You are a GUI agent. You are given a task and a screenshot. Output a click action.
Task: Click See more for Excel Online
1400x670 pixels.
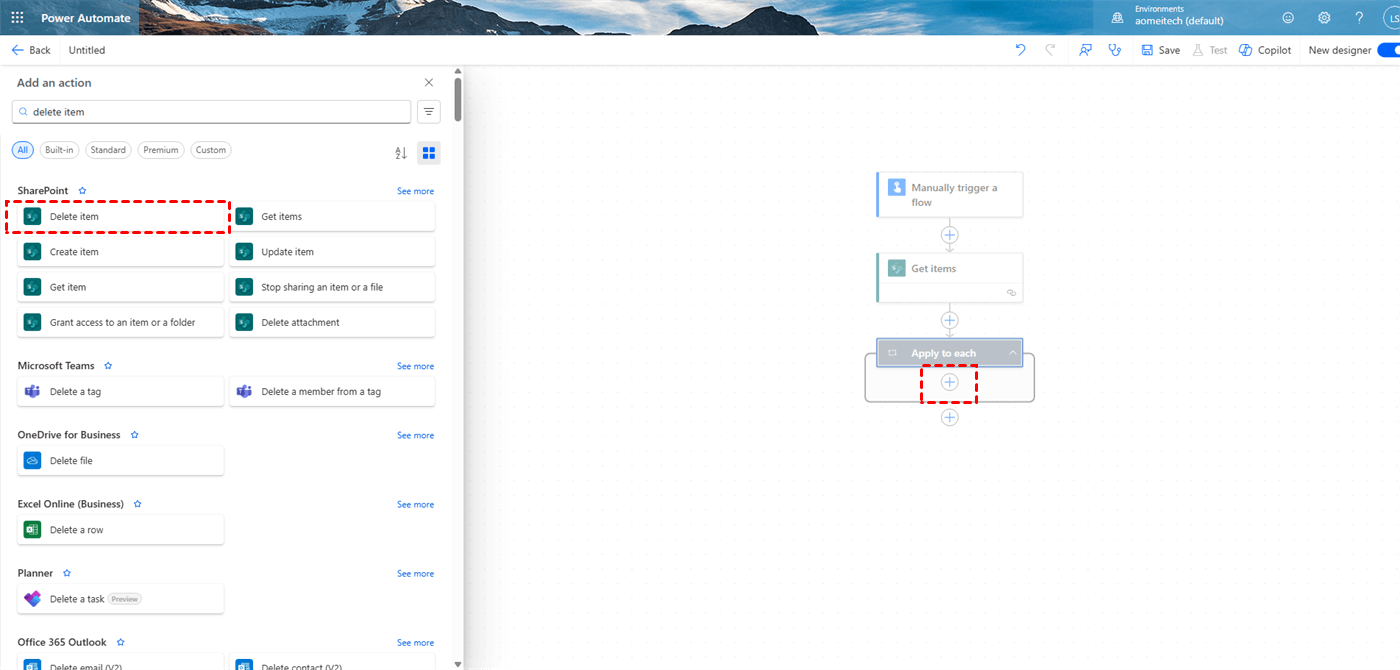415,504
